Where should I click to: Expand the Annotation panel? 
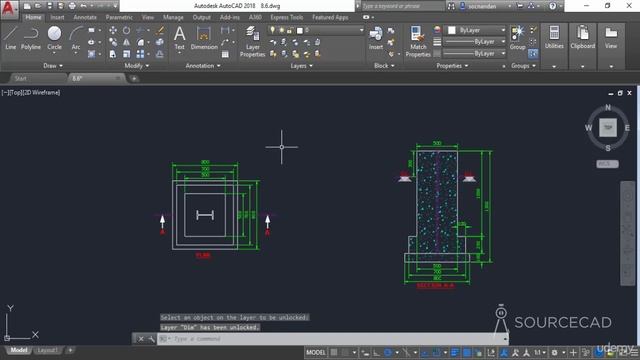pyautogui.click(x=203, y=66)
